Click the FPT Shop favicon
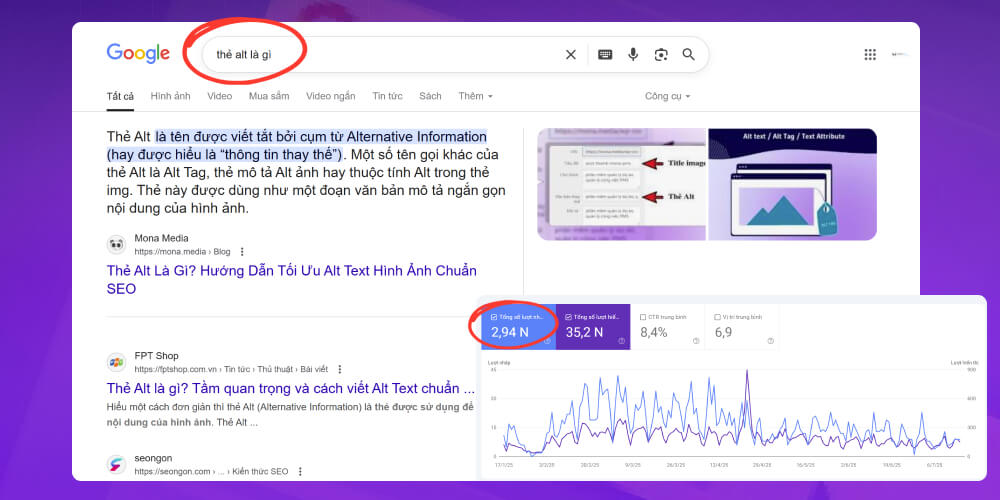Viewport: 1000px width, 500px height. point(116,362)
